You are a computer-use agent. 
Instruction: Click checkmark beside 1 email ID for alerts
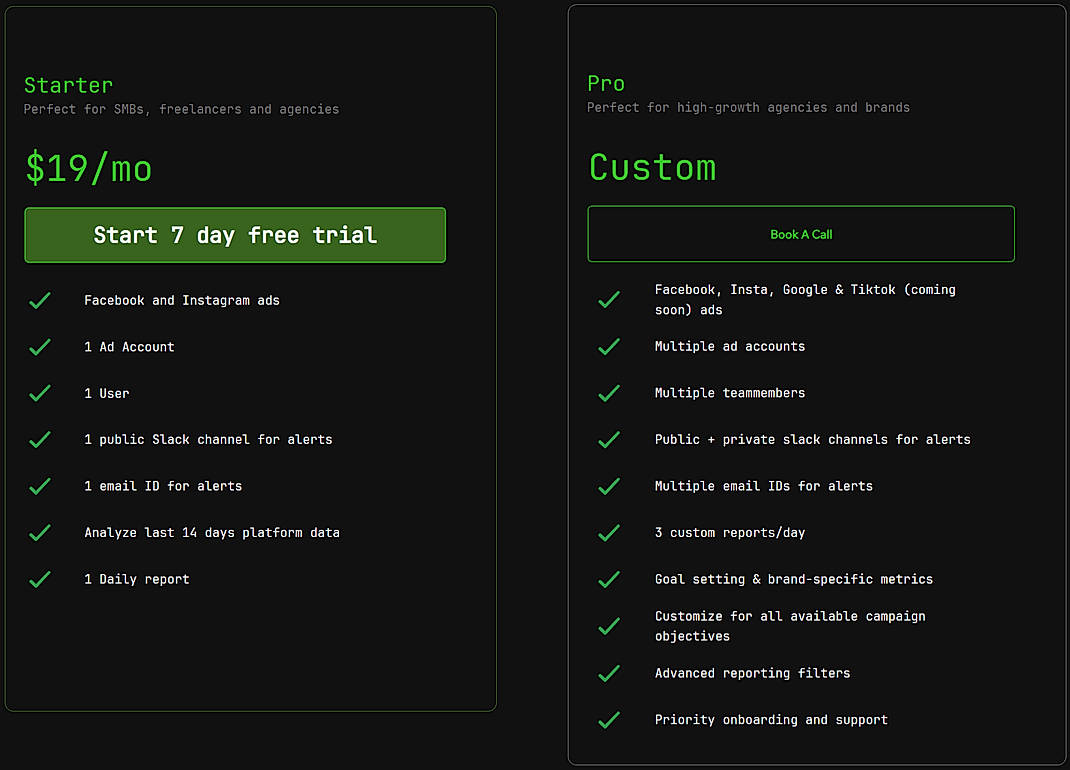pyautogui.click(x=40, y=486)
